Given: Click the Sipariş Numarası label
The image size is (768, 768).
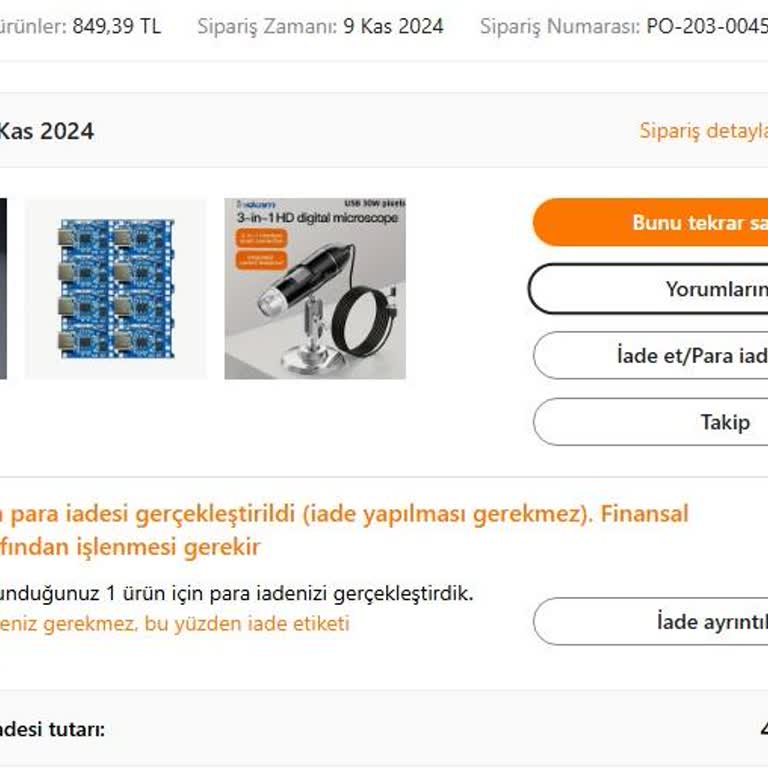Looking at the screenshot, I should (x=560, y=26).
